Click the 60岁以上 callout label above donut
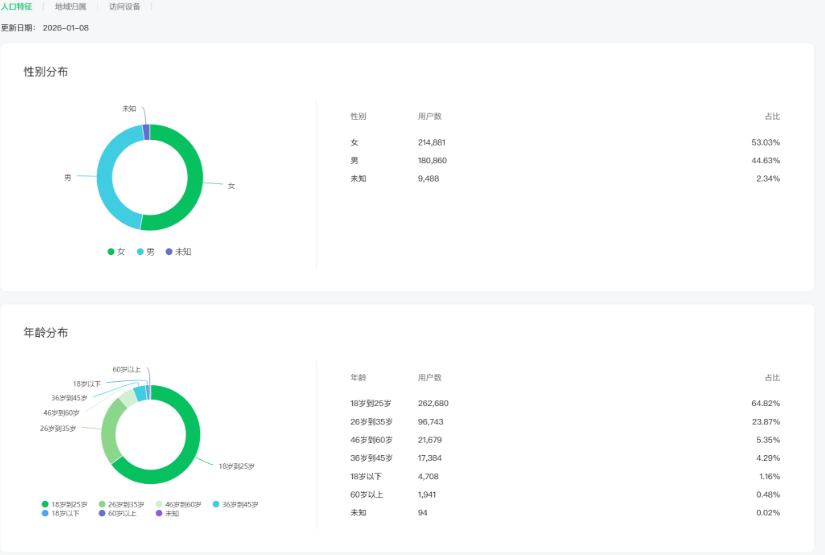The image size is (825, 555). coord(126,369)
